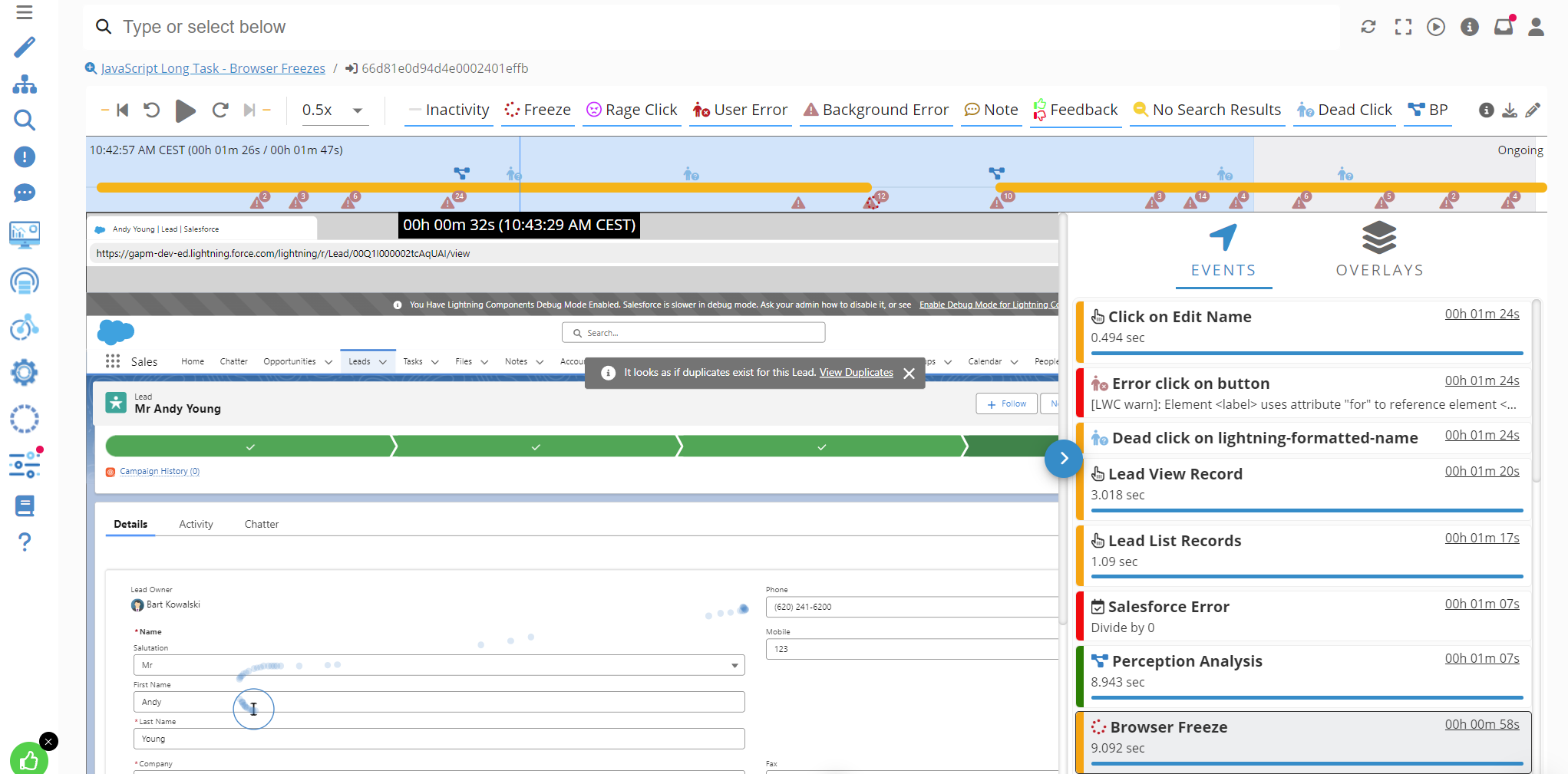Open the topology hierarchy sidebar icon
The image size is (1568, 774).
point(25,84)
